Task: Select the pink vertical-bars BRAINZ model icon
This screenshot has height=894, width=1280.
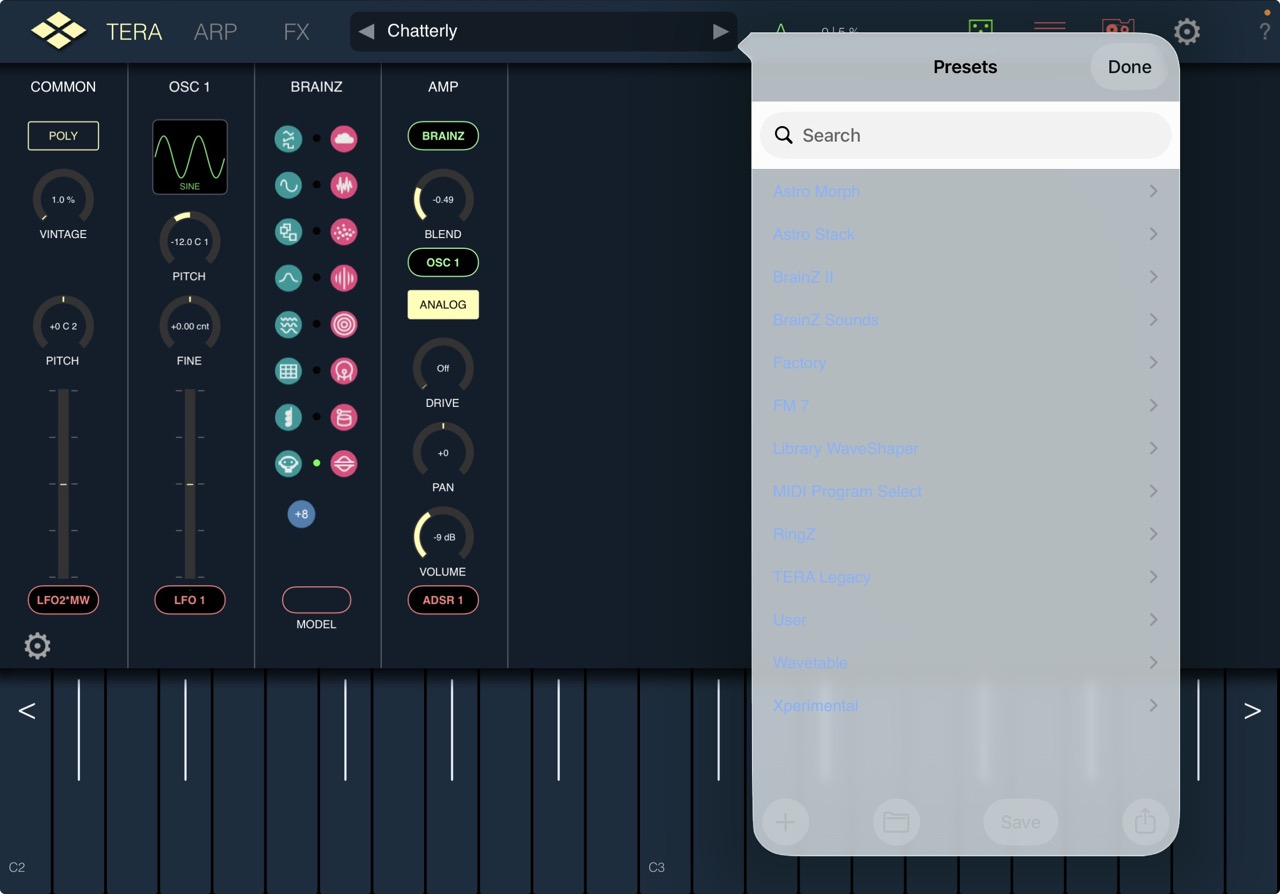Action: (x=344, y=278)
